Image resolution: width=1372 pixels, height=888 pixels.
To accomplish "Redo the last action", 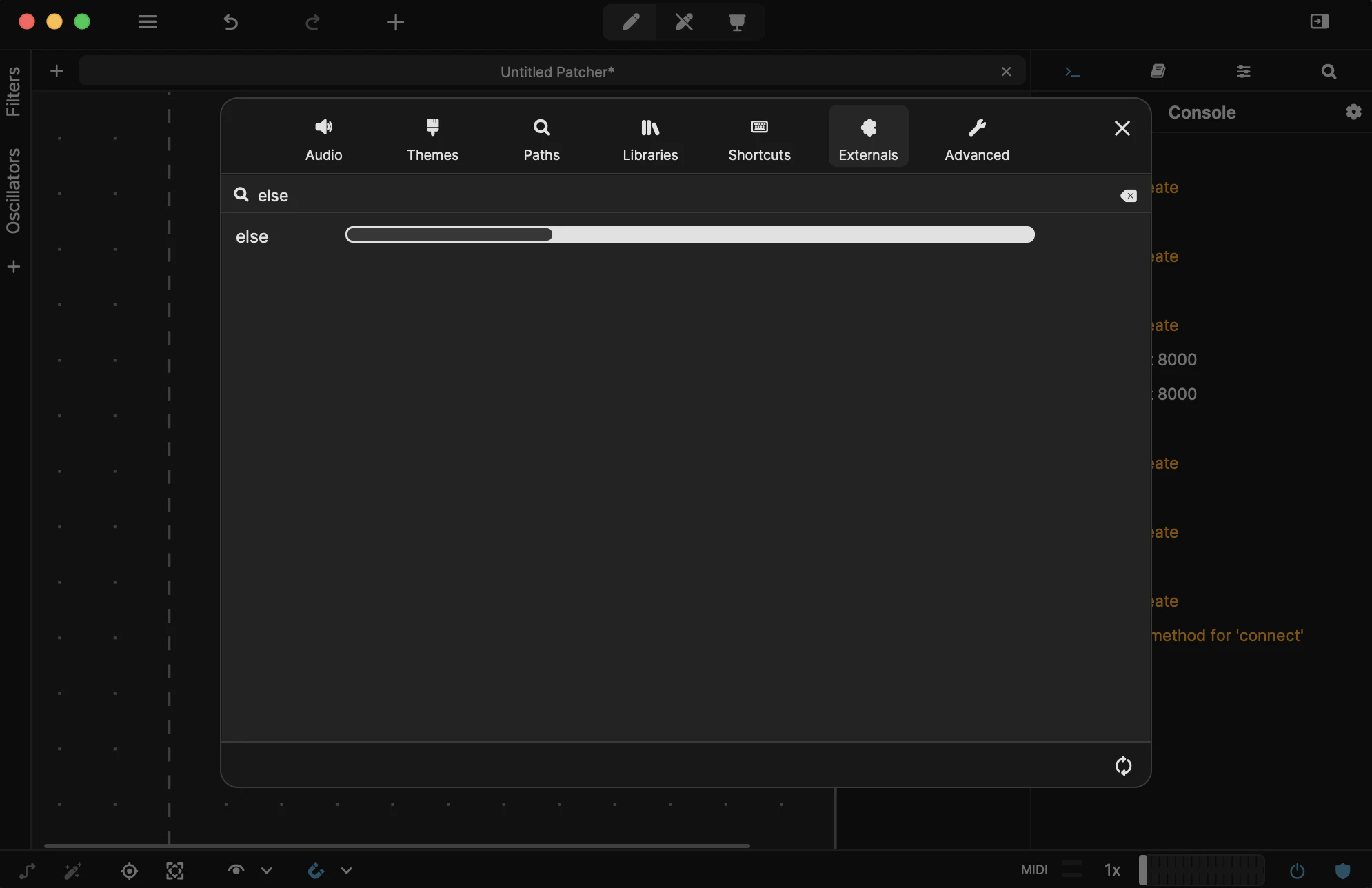I will (313, 22).
